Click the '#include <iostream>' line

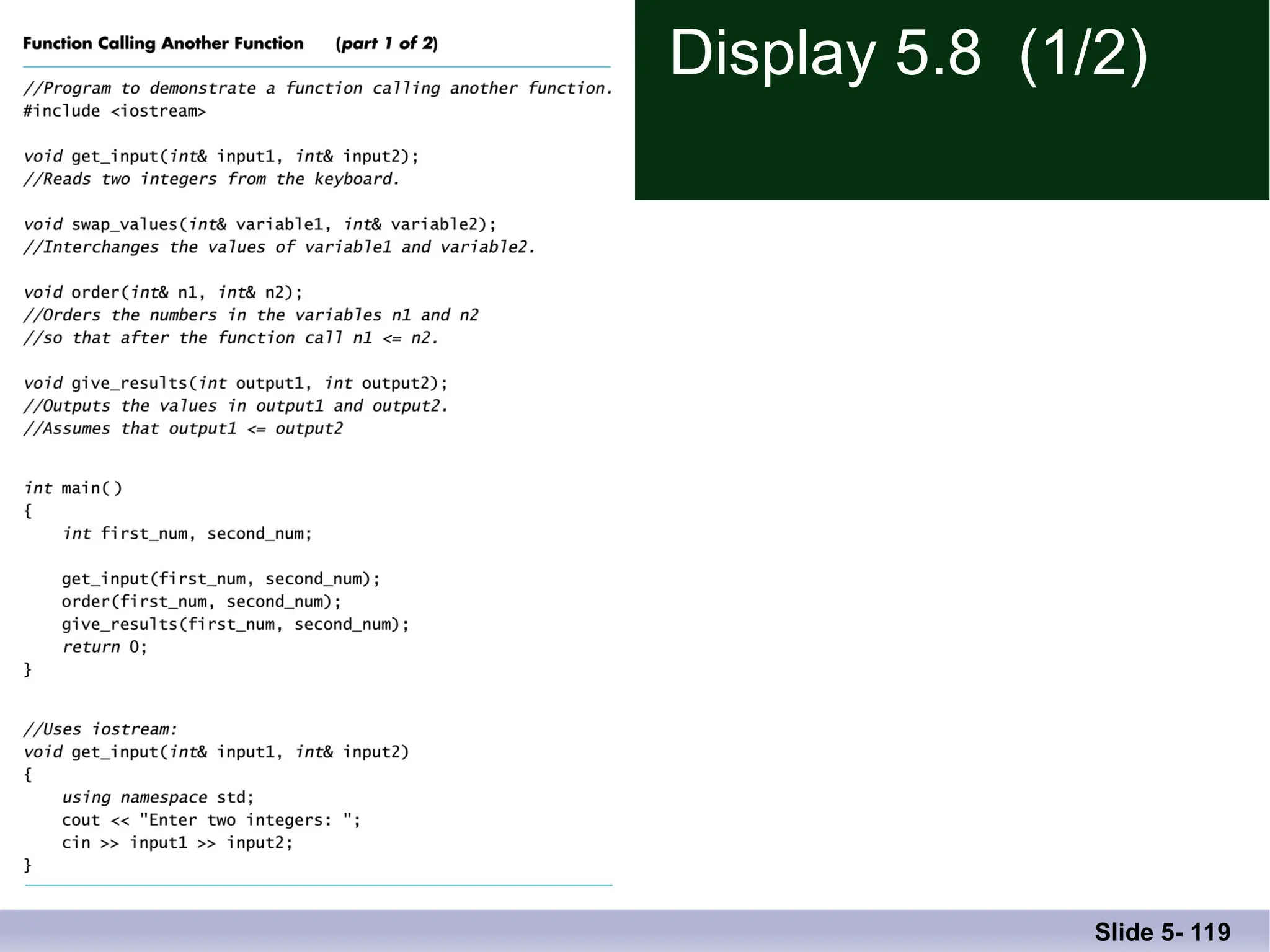pos(115,111)
